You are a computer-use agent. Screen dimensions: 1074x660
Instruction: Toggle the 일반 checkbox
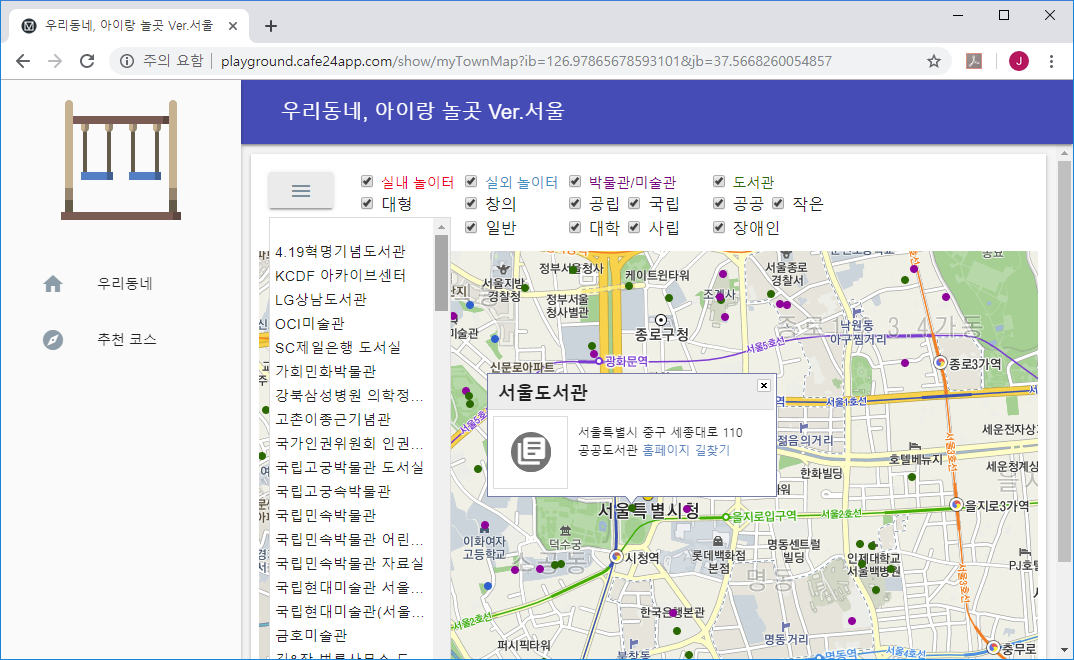(x=471, y=227)
